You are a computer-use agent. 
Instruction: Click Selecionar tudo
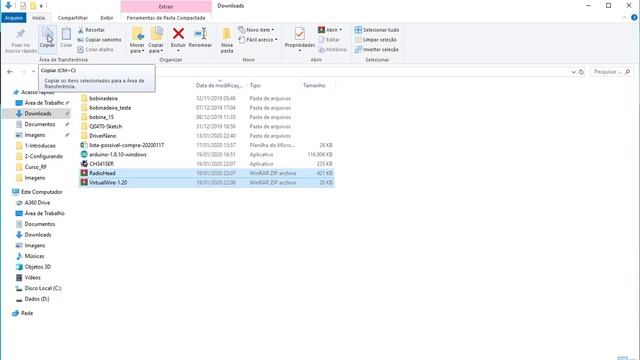(377, 30)
